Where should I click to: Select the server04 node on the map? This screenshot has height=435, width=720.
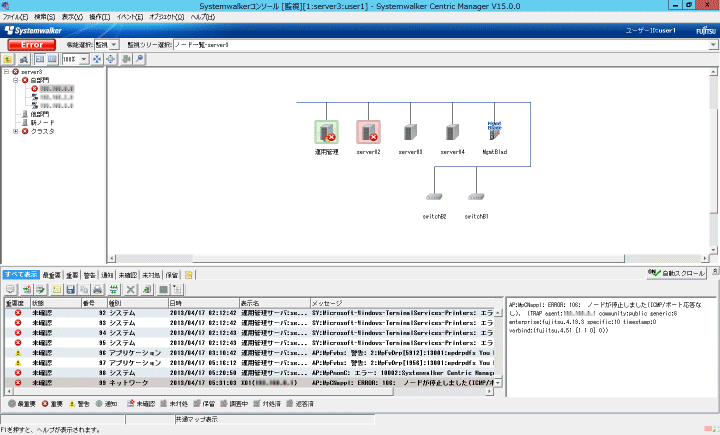point(452,132)
